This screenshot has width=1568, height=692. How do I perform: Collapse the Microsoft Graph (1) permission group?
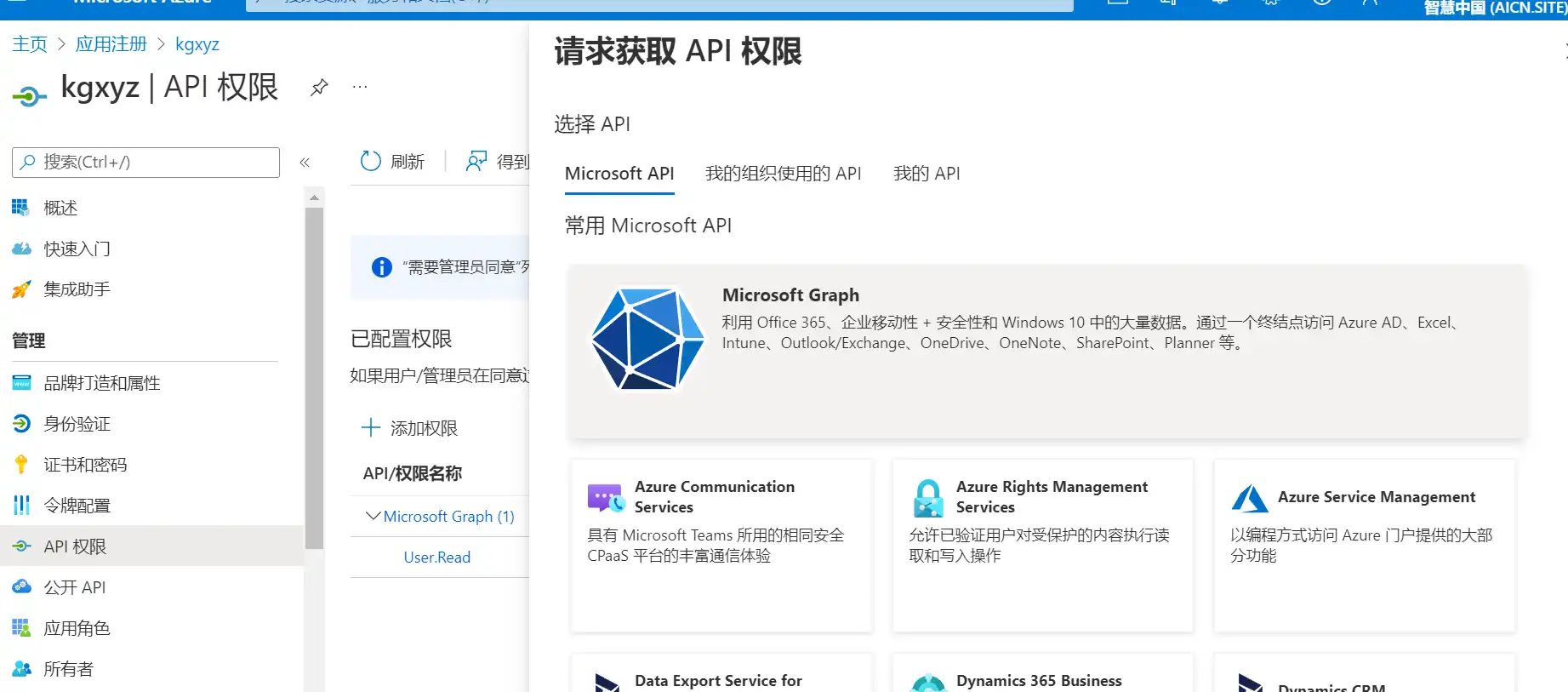373,516
